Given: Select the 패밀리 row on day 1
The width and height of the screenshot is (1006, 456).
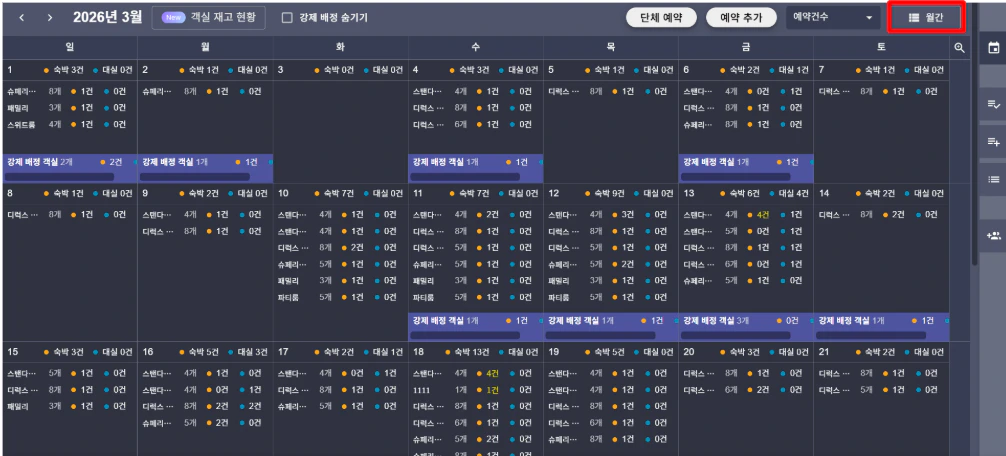Looking at the screenshot, I should point(69,108).
